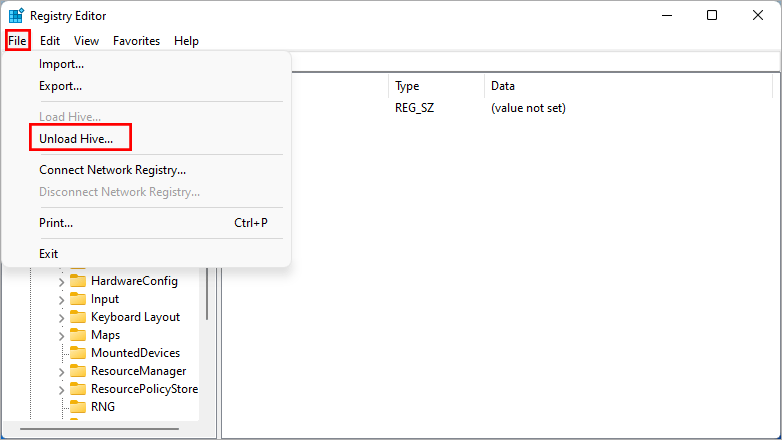Click the HardwareConfig folder icon

pos(78,281)
